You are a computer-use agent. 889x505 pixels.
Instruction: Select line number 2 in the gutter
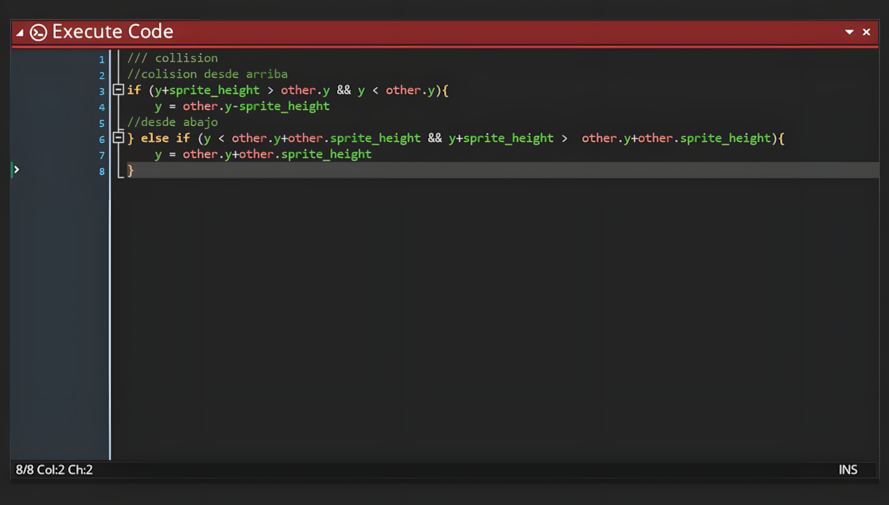[102, 75]
